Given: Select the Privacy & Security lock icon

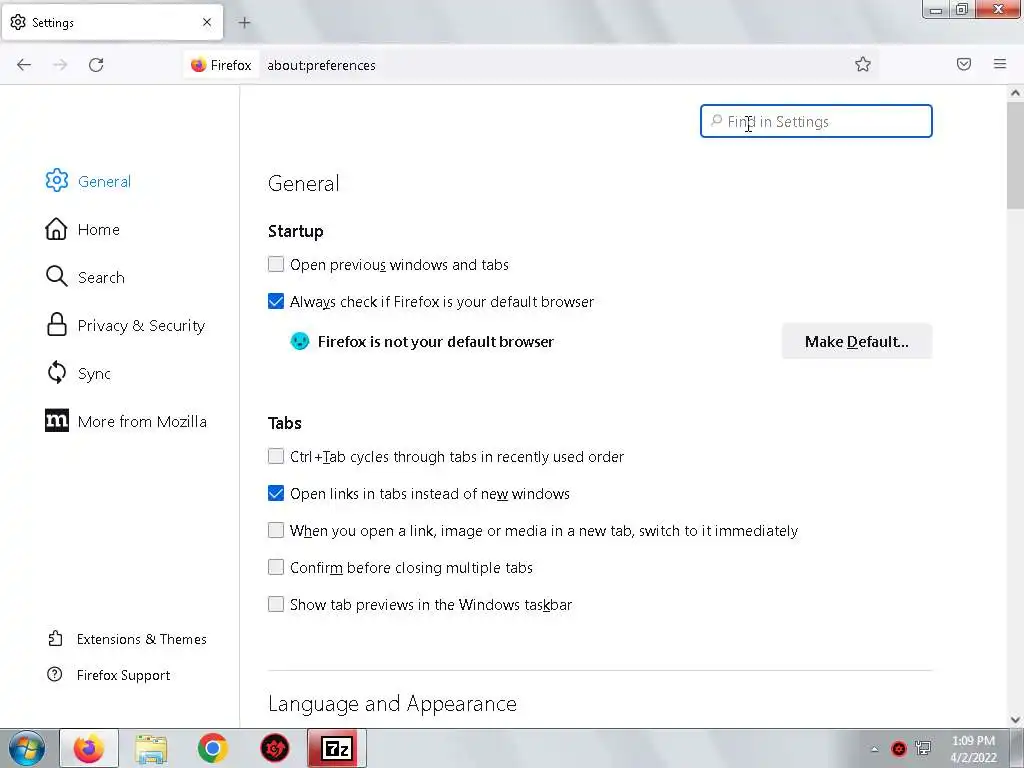Looking at the screenshot, I should pyautogui.click(x=57, y=325).
